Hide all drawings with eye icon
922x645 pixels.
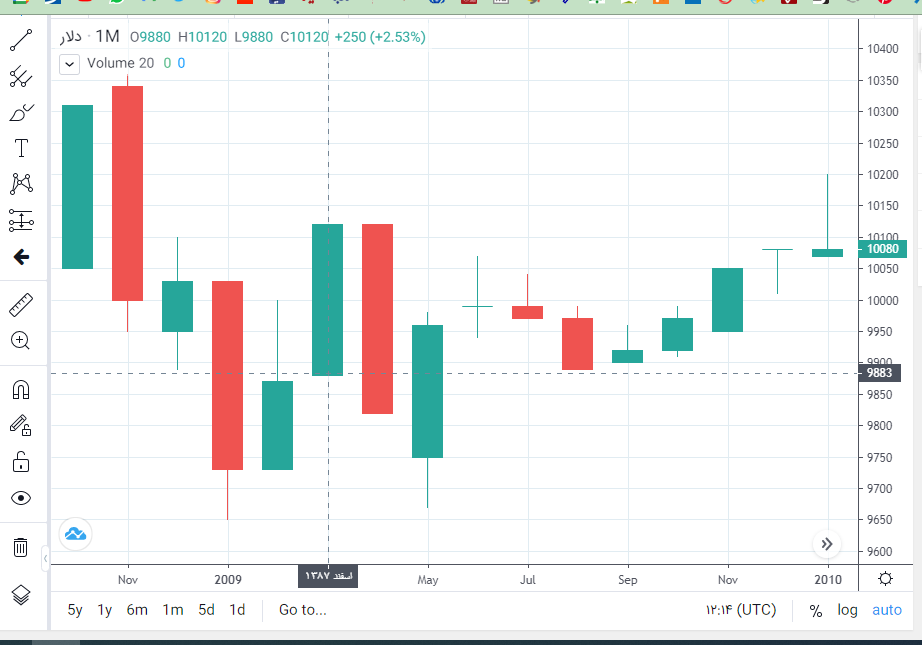pyautogui.click(x=21, y=498)
